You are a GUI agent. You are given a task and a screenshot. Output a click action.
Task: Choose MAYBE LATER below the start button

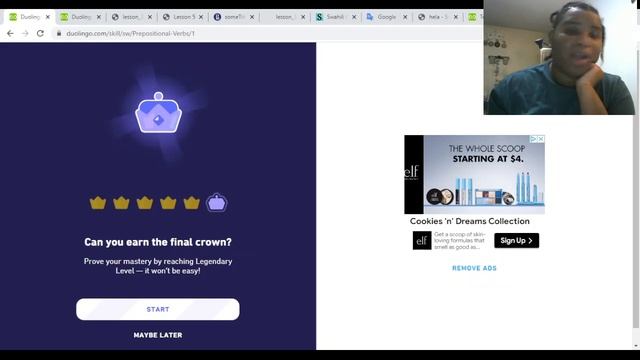coord(158,335)
